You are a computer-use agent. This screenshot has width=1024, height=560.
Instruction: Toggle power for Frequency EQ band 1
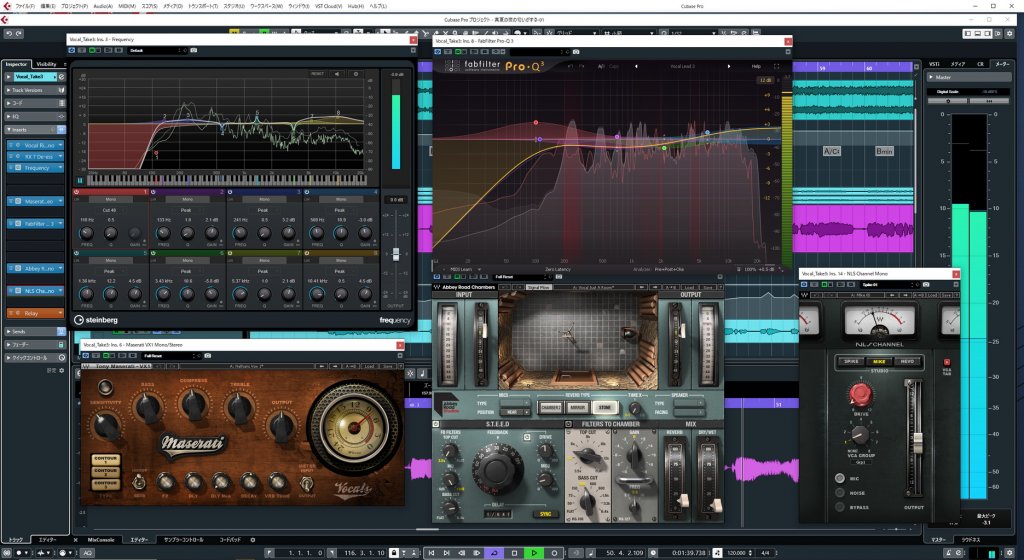77,191
